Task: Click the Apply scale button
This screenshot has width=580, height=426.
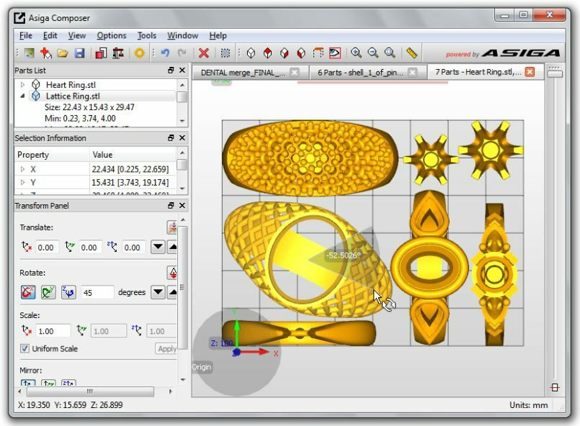Action: point(166,349)
